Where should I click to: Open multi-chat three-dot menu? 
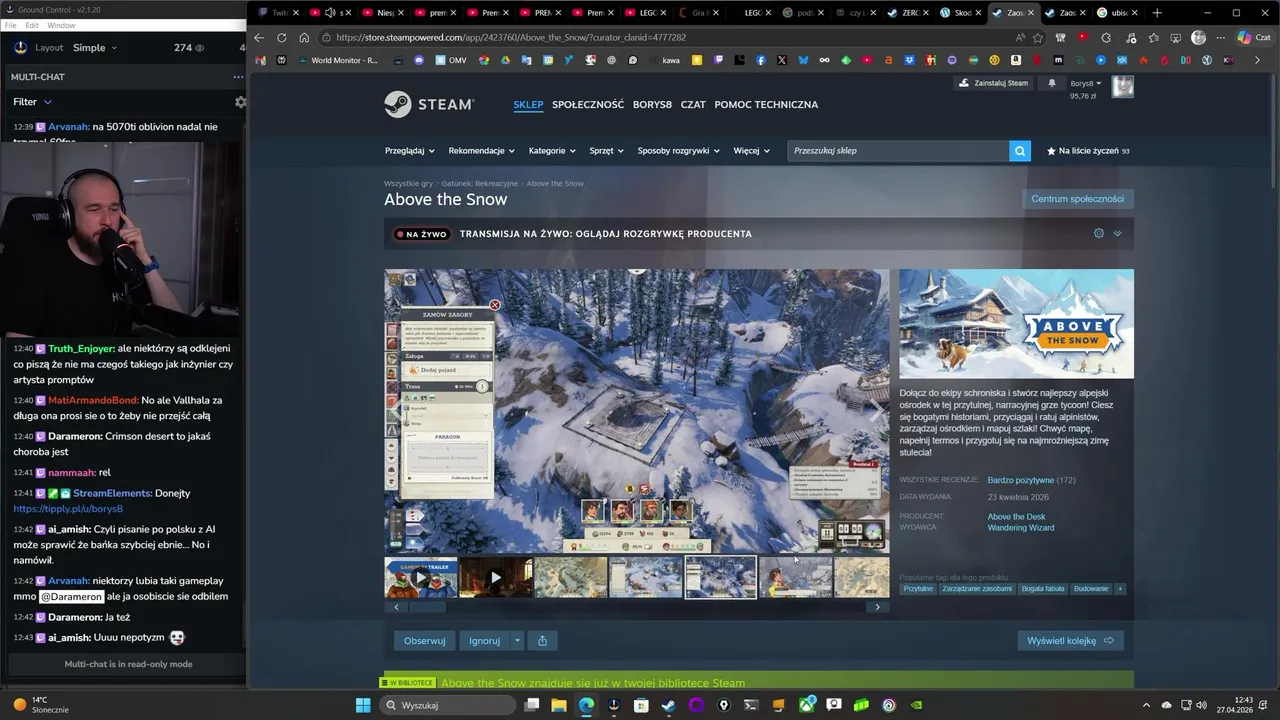click(238, 77)
